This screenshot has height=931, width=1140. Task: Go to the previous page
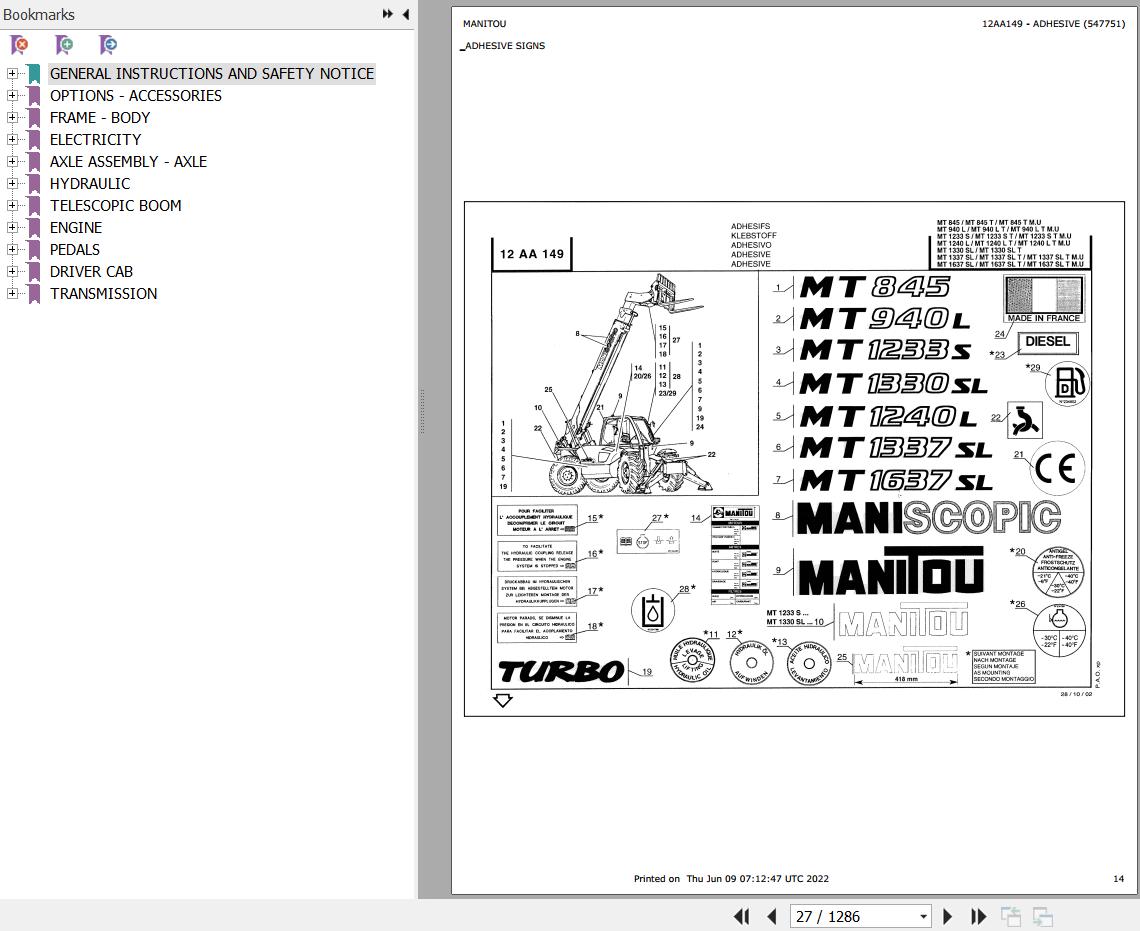772,916
